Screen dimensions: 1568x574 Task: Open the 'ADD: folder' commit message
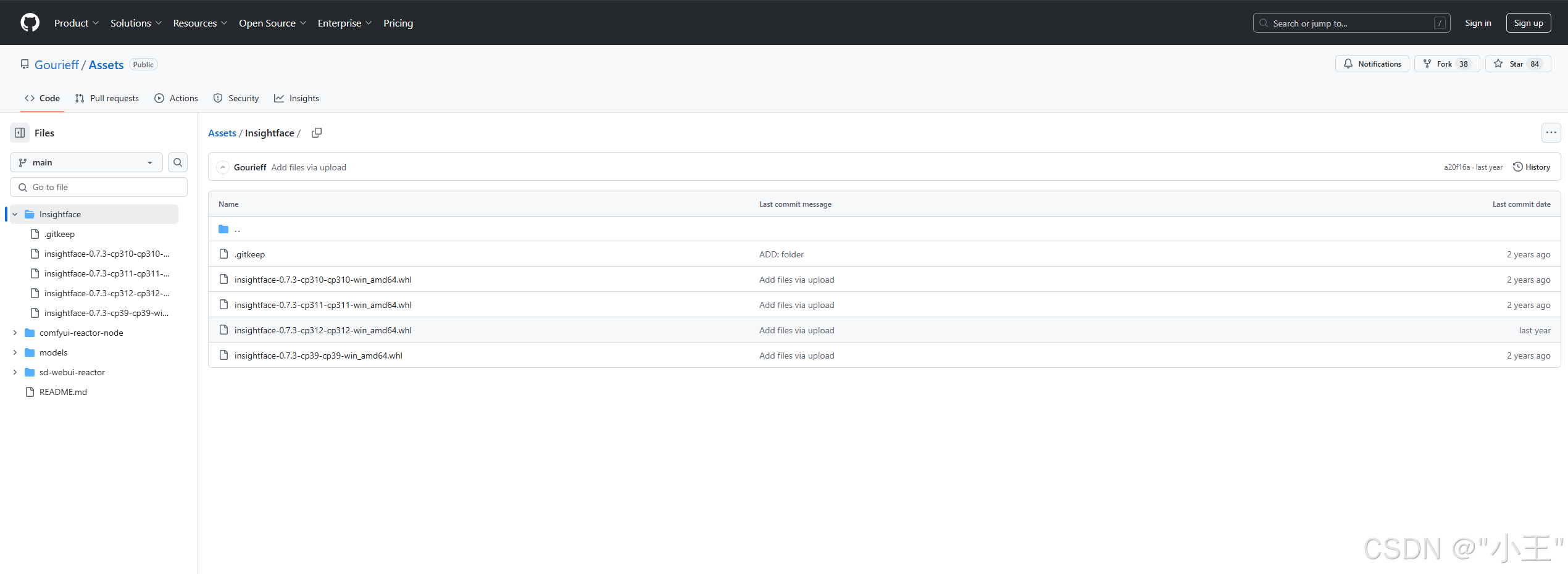click(782, 254)
